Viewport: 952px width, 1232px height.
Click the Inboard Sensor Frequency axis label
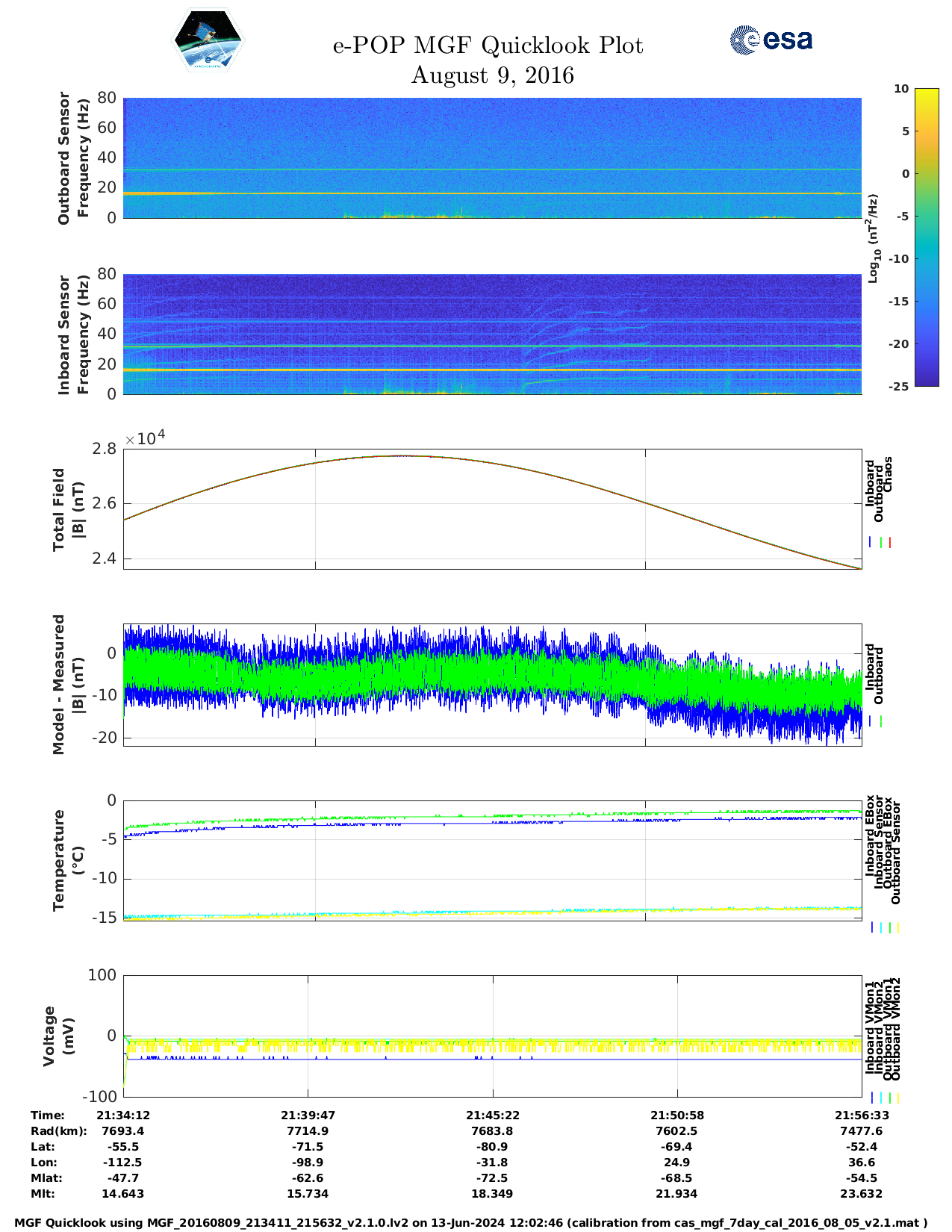[73, 335]
